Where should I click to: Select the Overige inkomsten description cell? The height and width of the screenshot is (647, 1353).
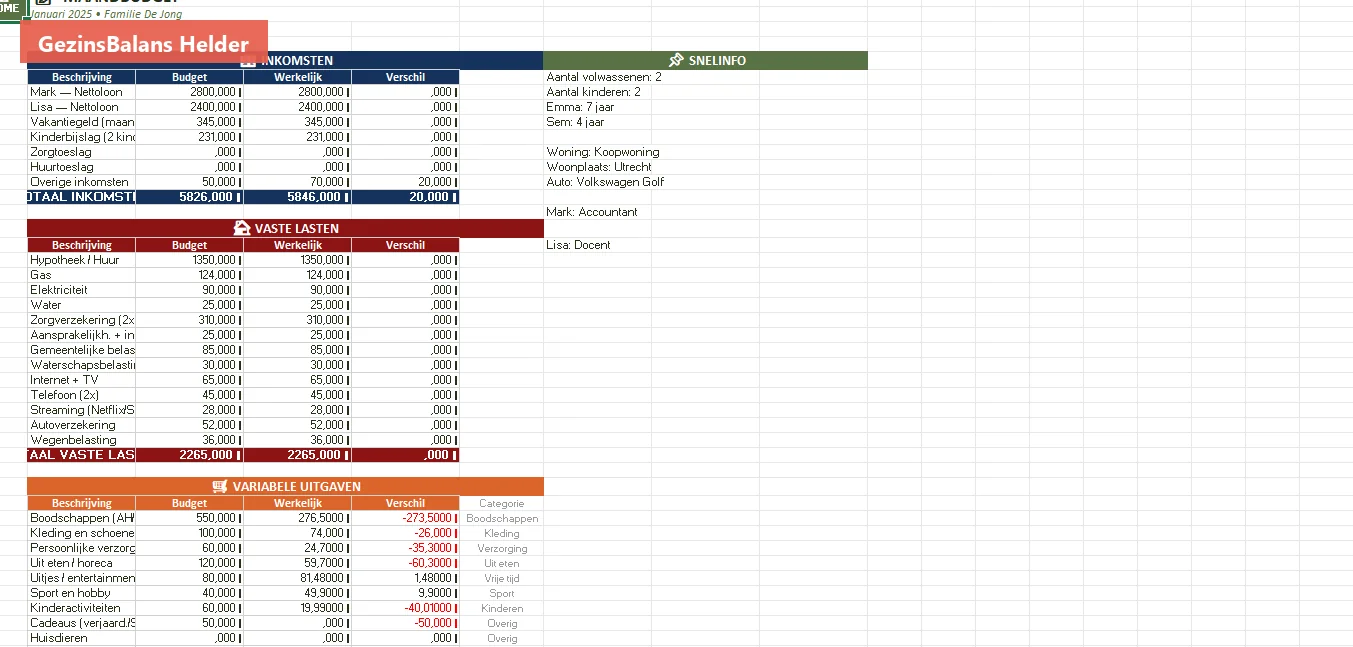(x=81, y=182)
